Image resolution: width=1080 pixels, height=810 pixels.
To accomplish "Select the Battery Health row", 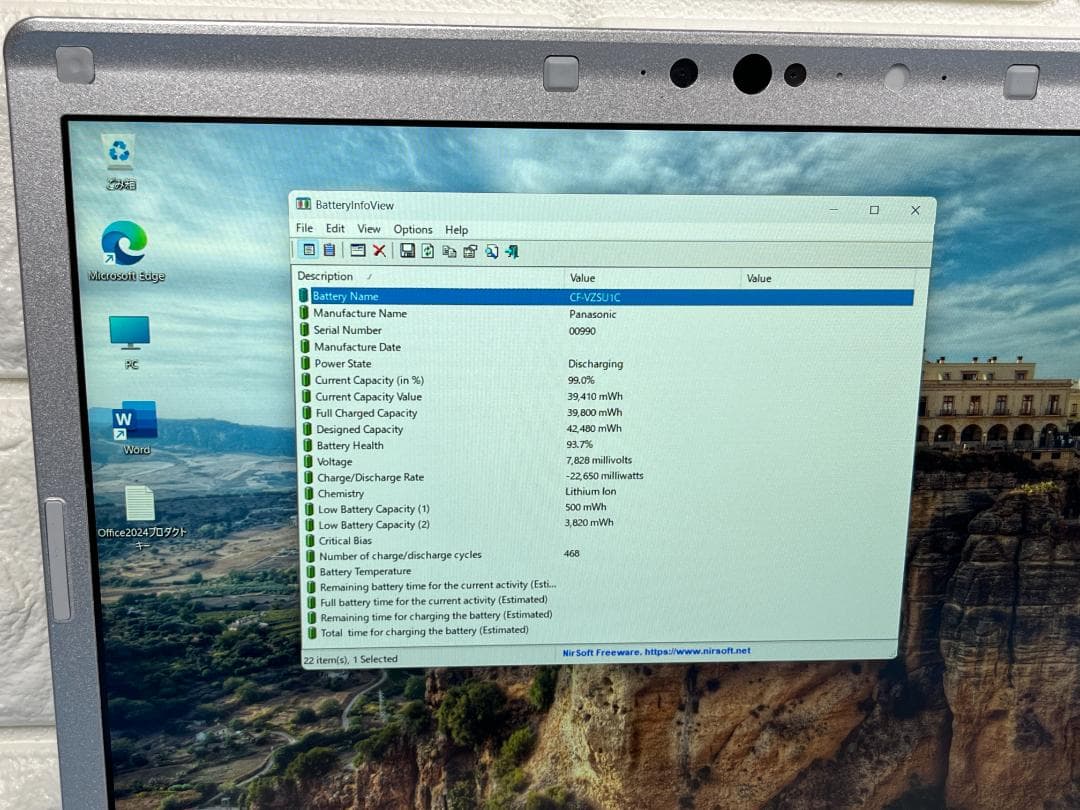I will click(350, 445).
